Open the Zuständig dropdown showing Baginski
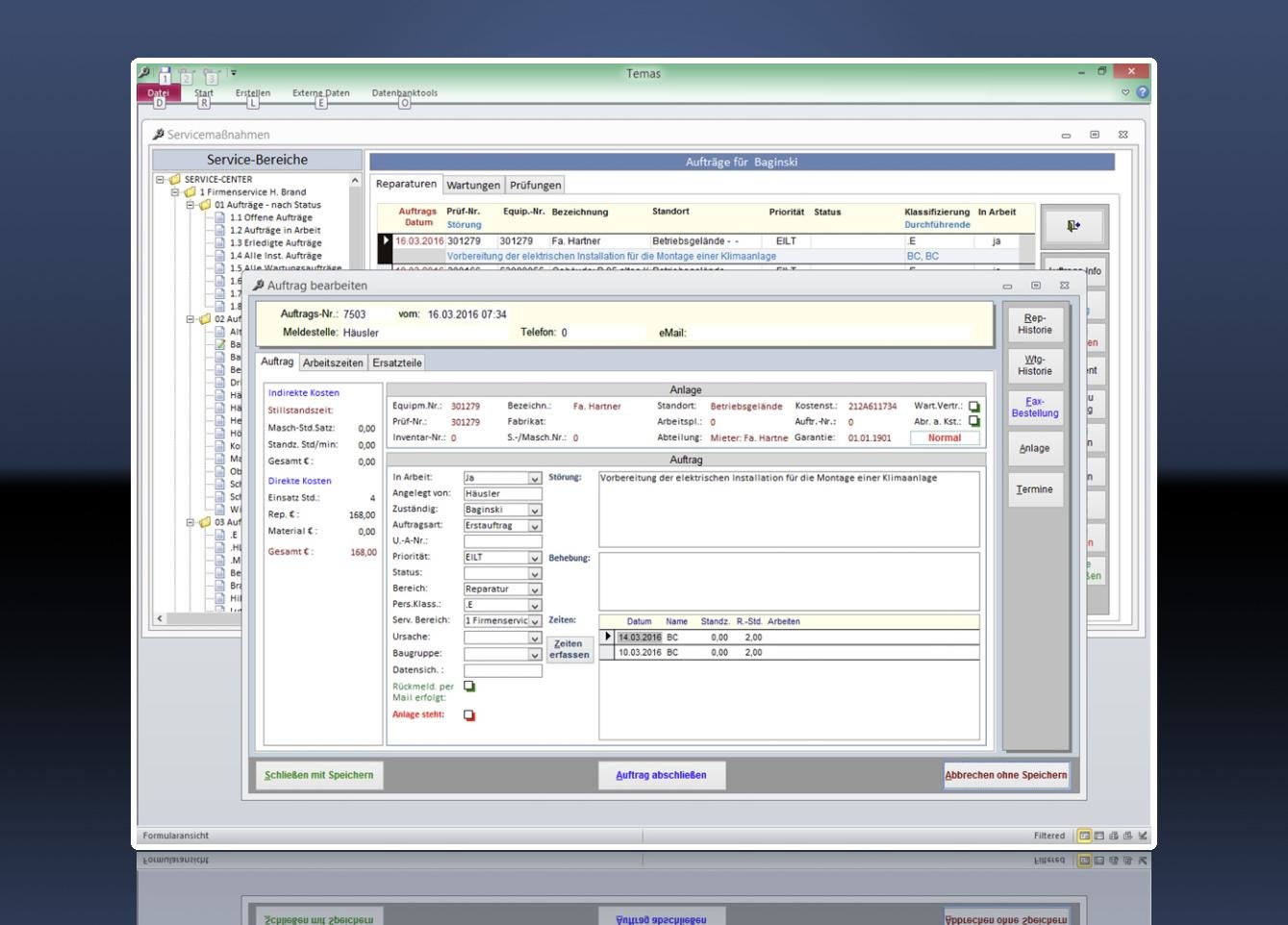The width and height of the screenshot is (1288, 925). 535,511
